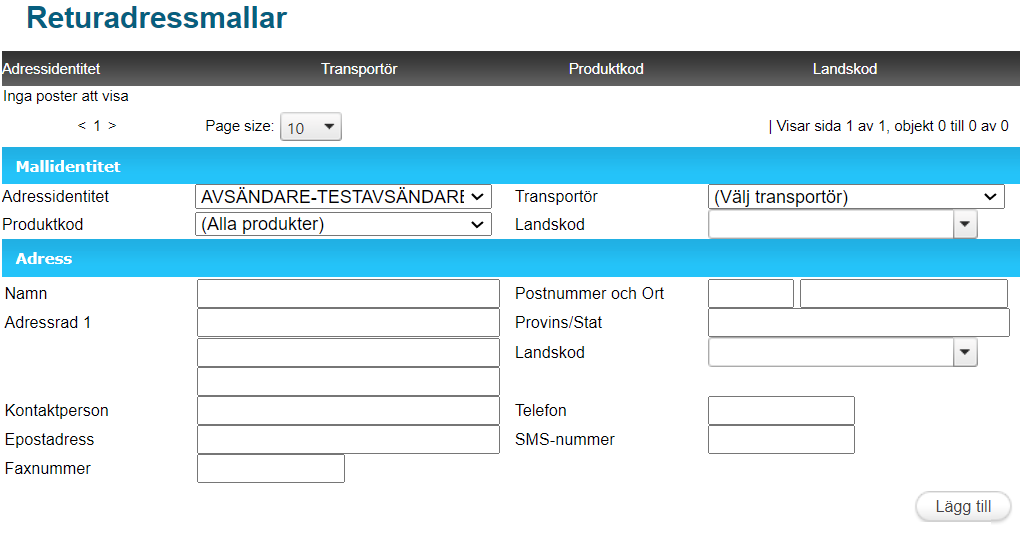Open the Alla produkter dropdown

pos(343,225)
